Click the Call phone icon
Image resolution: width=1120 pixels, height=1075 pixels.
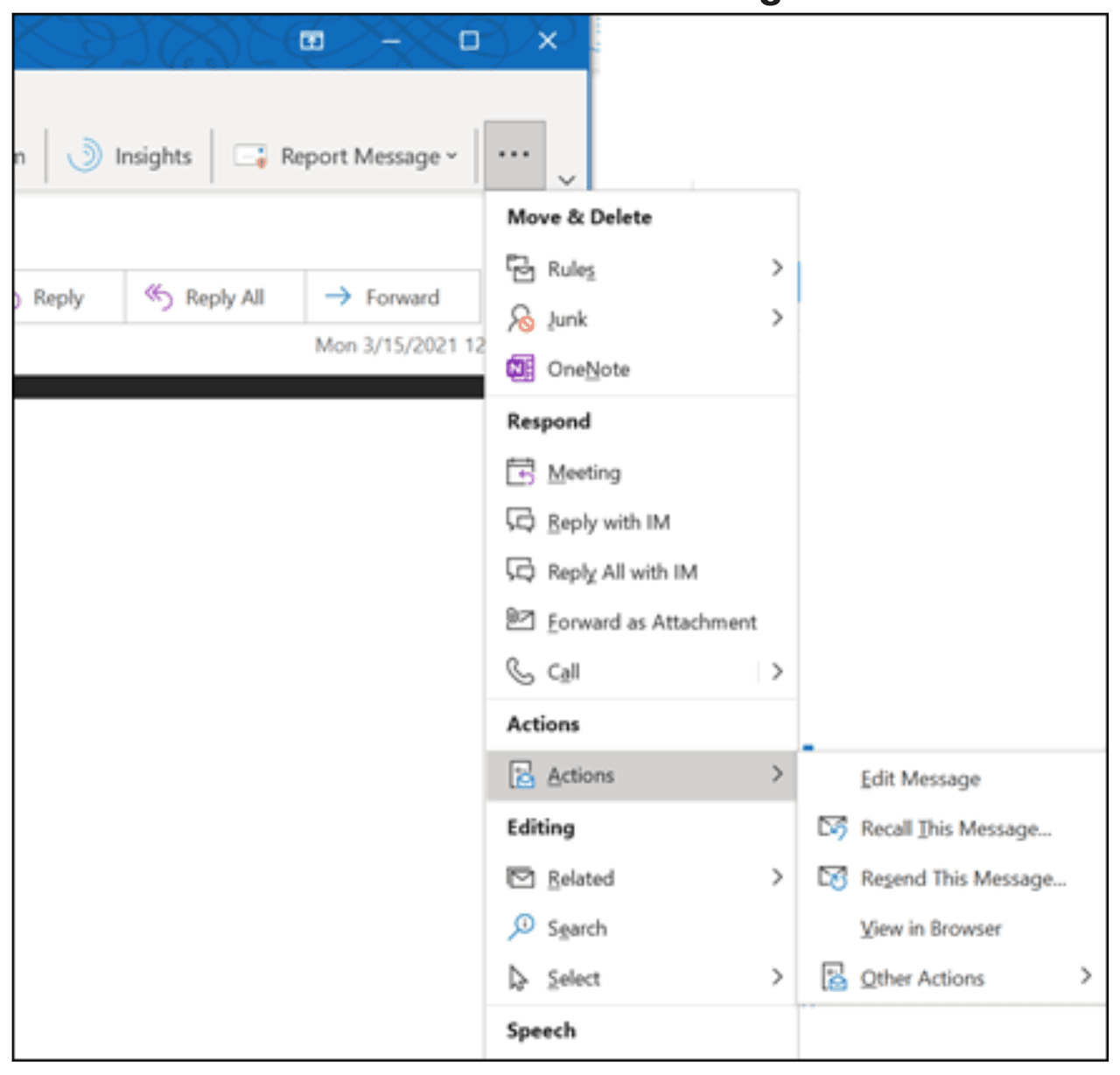pos(521,671)
